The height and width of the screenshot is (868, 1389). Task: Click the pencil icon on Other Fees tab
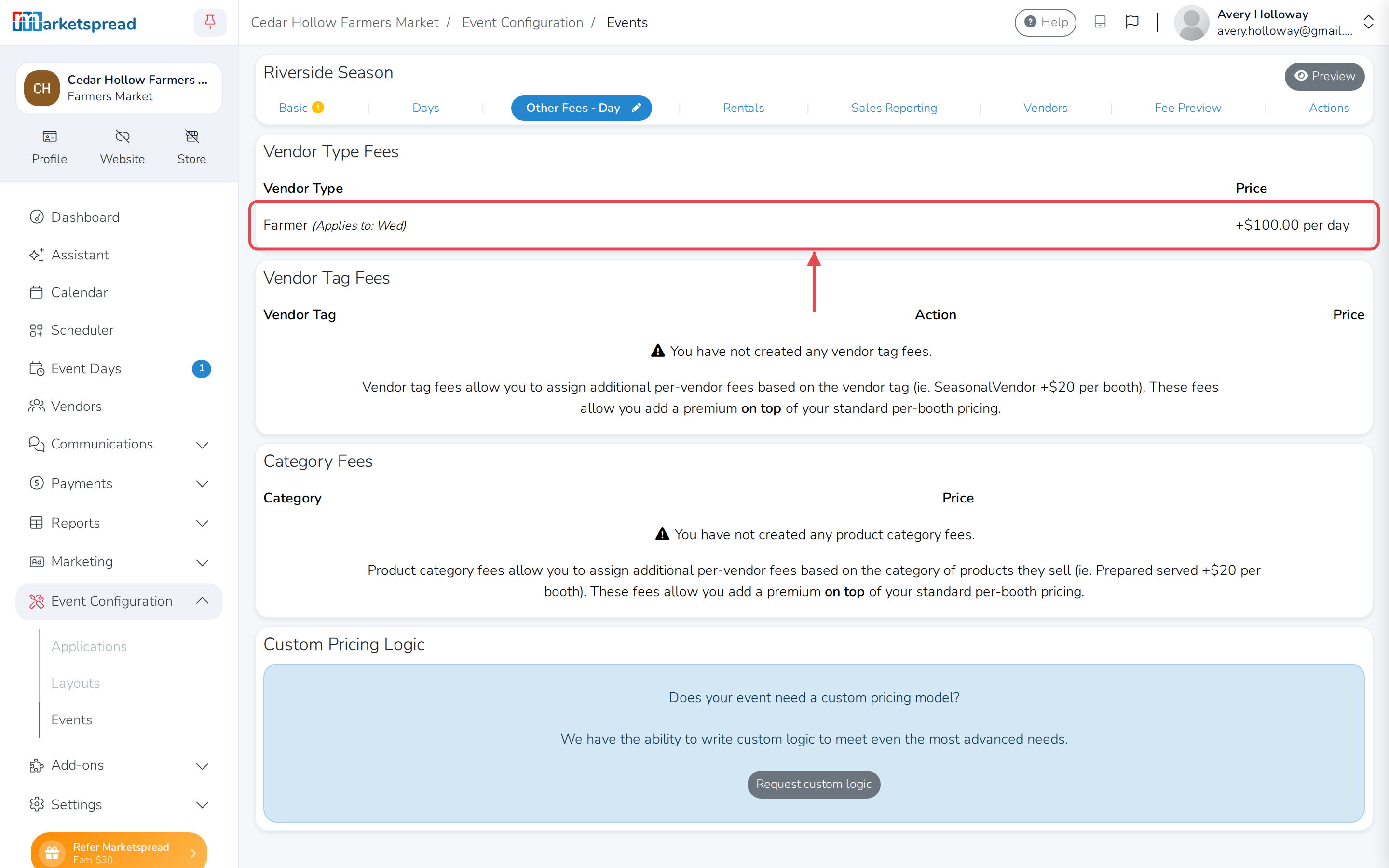point(637,108)
